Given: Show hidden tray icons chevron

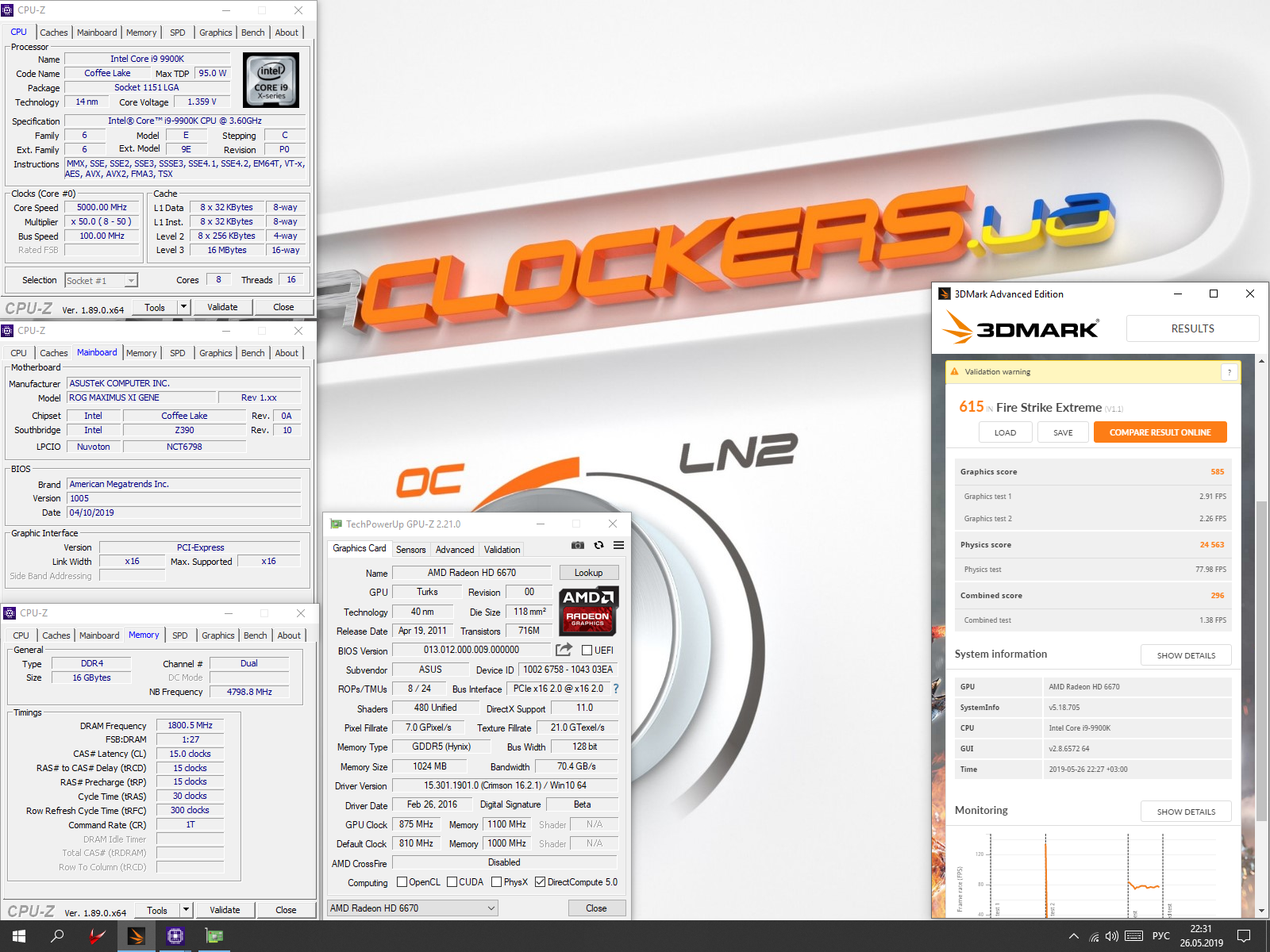Looking at the screenshot, I should [x=1073, y=936].
